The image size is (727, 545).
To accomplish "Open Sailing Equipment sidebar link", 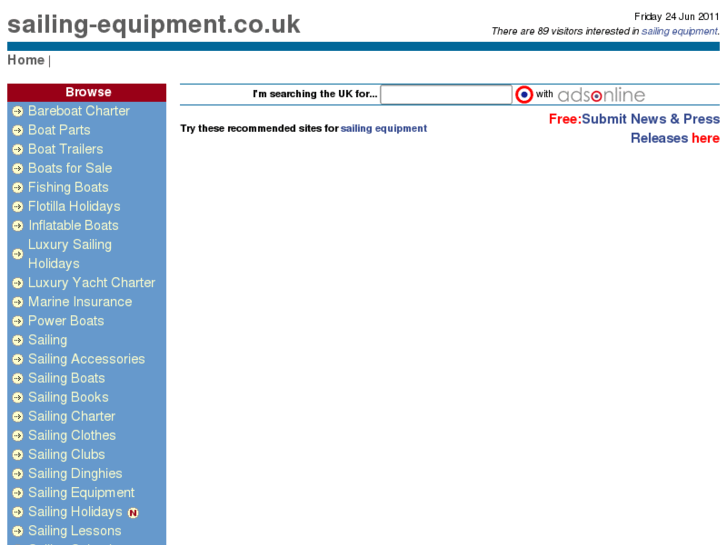I will pyautogui.click(x=82, y=493).
